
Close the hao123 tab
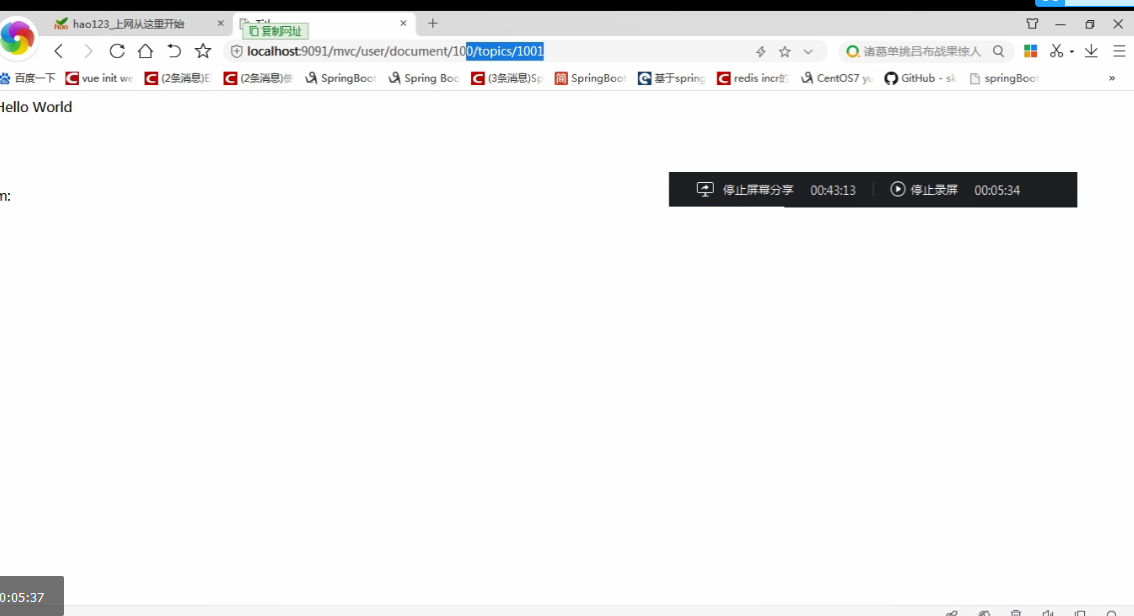221,23
